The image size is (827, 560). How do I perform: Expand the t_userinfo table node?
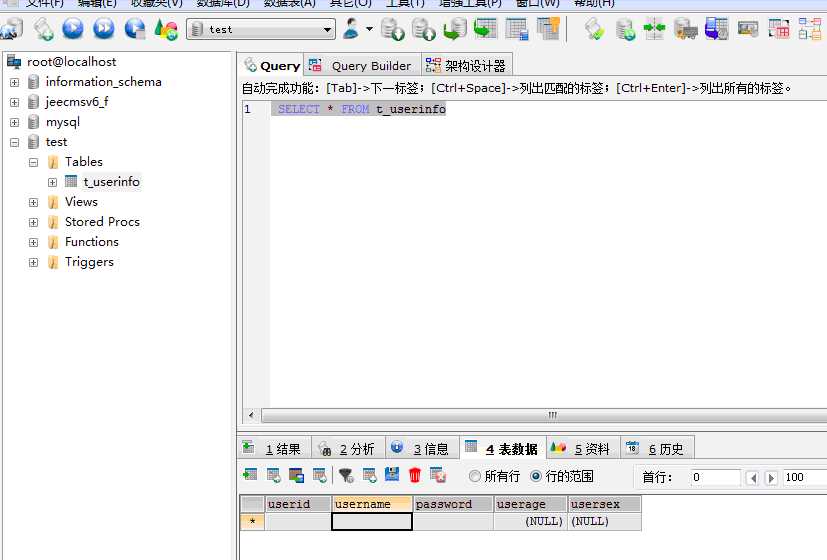tap(52, 182)
